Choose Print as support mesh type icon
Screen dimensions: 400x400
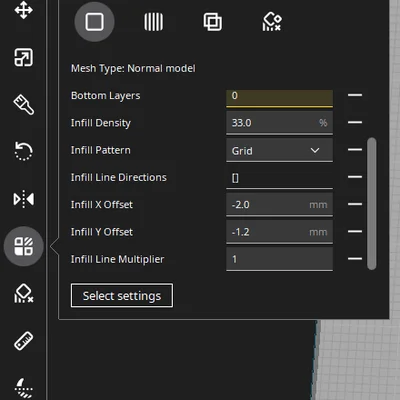[x=154, y=22]
